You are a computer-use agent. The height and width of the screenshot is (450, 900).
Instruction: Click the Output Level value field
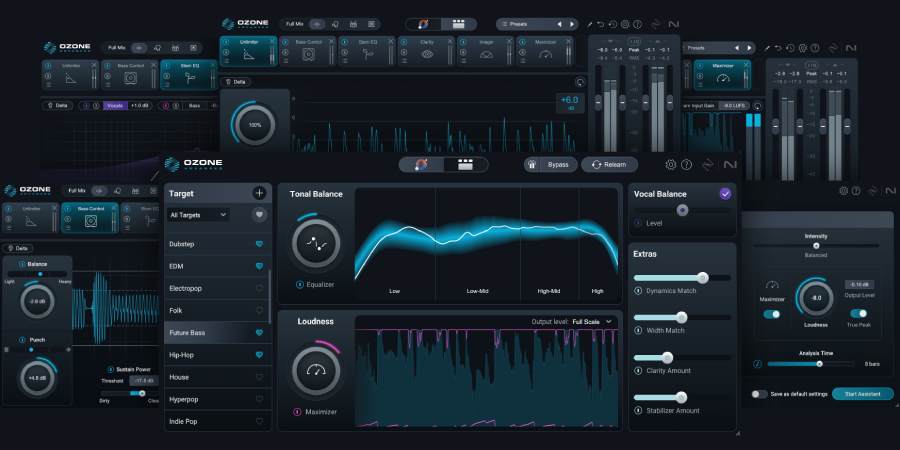point(860,285)
